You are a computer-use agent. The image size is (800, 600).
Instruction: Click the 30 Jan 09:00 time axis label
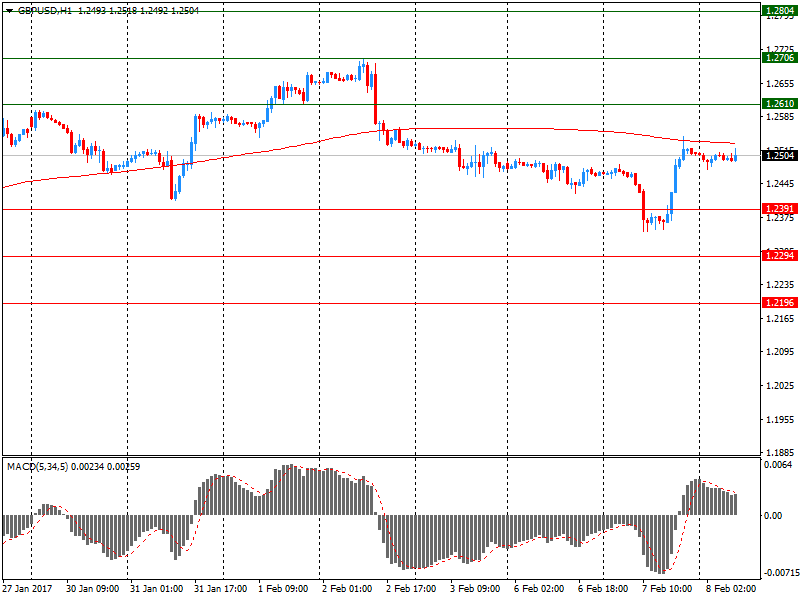click(x=92, y=589)
